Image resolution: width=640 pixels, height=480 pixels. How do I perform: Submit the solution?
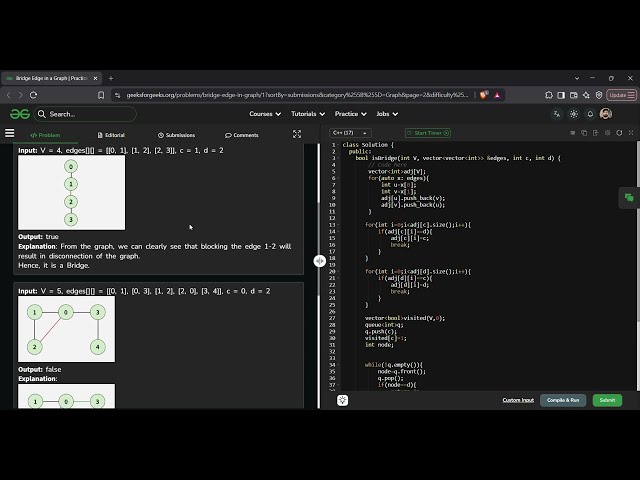[607, 400]
